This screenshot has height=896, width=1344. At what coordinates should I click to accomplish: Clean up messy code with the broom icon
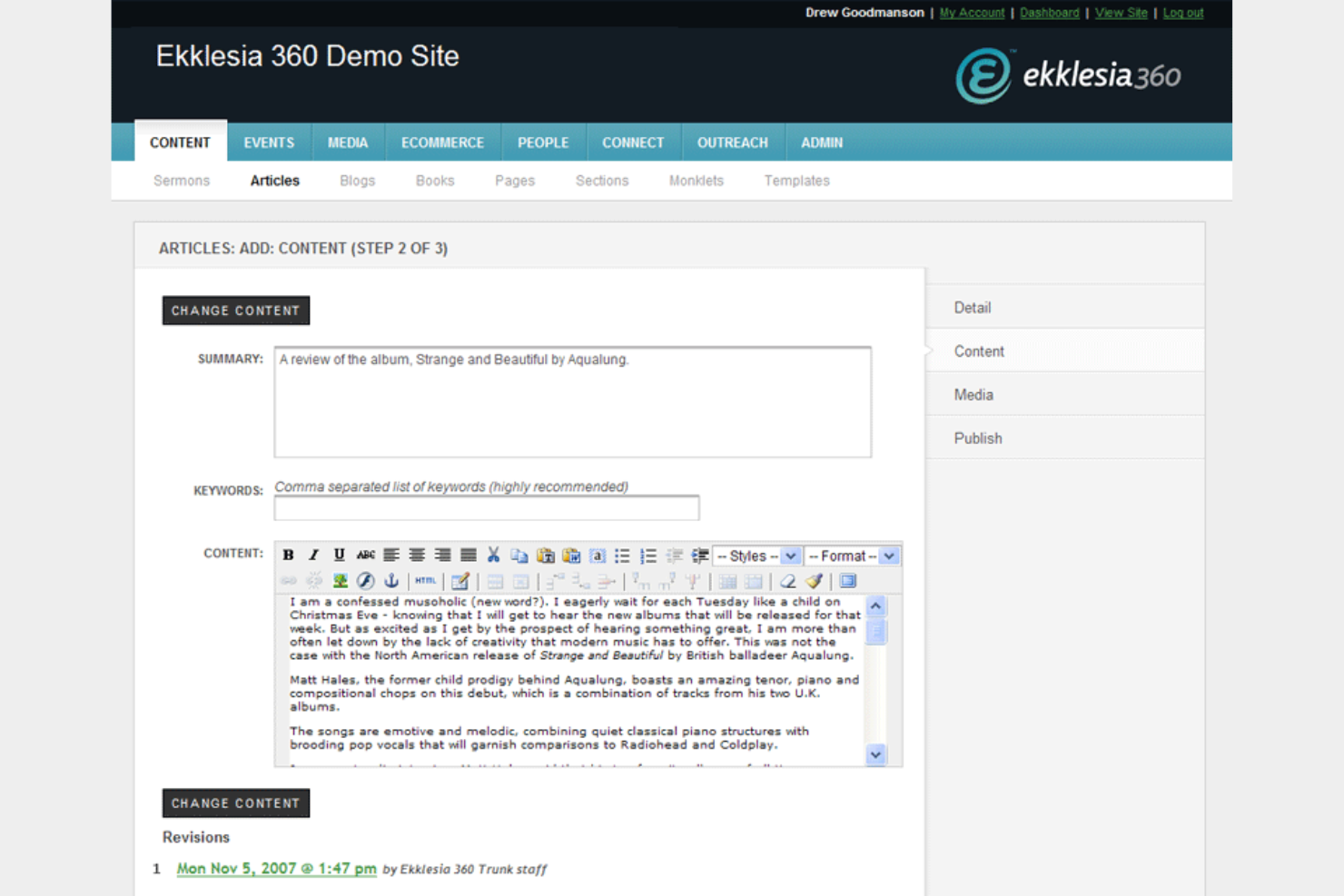(814, 581)
